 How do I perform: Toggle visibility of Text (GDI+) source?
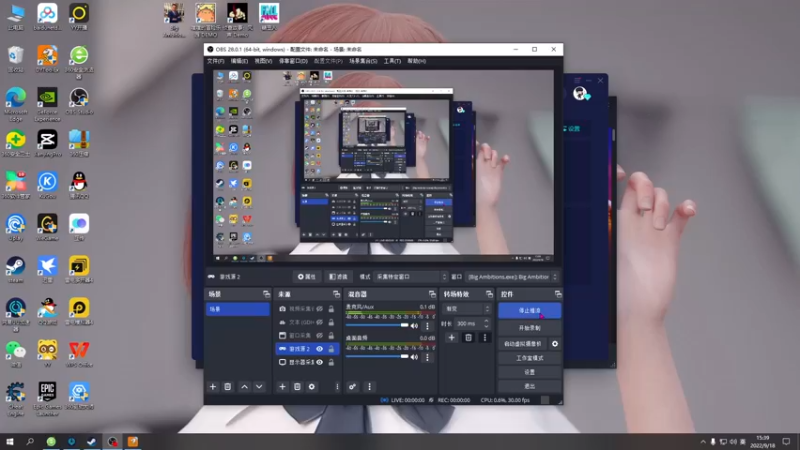coord(319,322)
